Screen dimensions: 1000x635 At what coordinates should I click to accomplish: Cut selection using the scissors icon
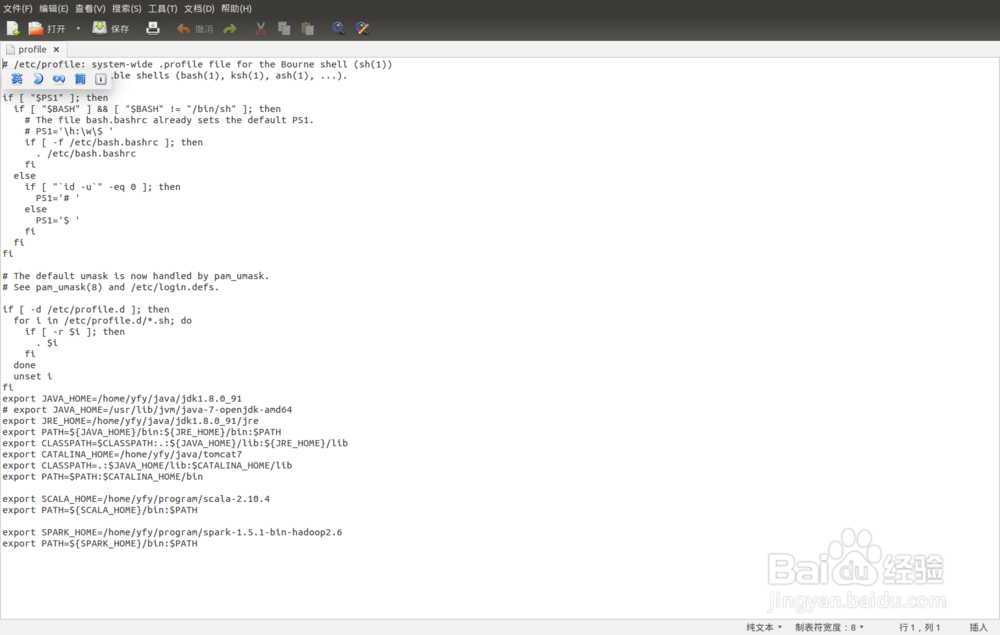click(260, 29)
